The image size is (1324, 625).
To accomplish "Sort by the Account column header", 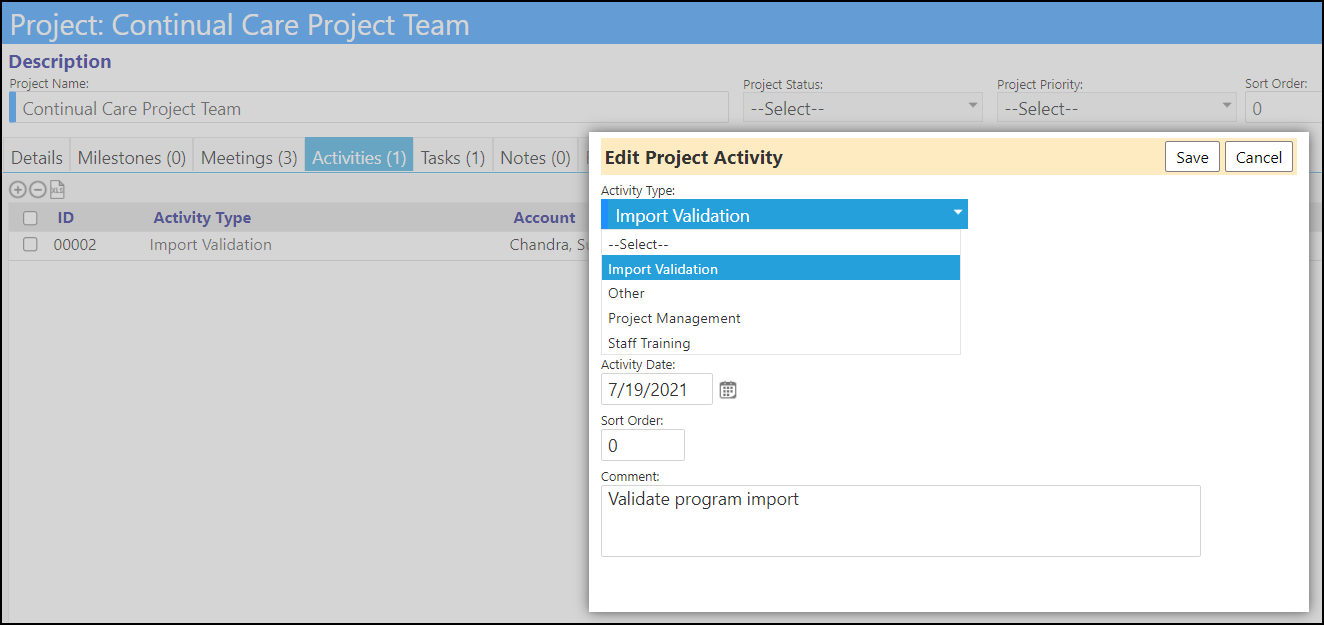I will coord(545,218).
